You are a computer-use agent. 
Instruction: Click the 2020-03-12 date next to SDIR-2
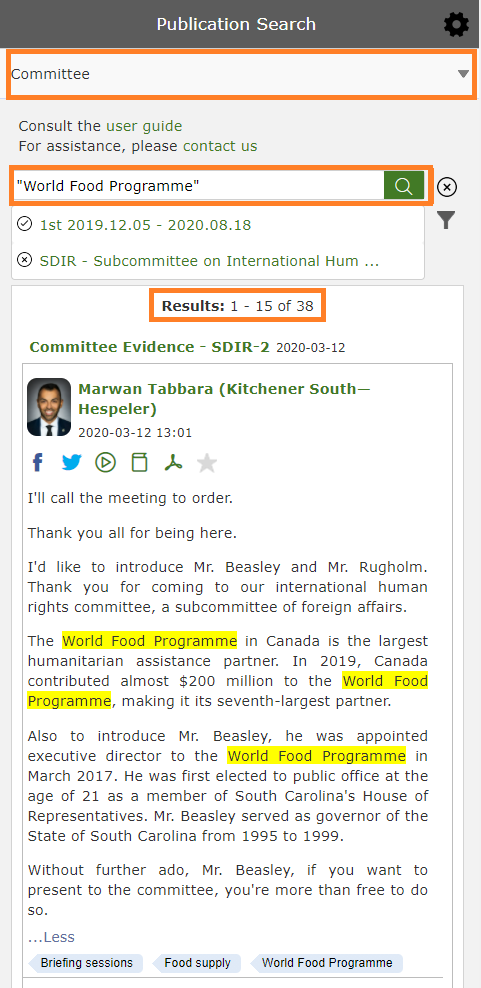[311, 348]
